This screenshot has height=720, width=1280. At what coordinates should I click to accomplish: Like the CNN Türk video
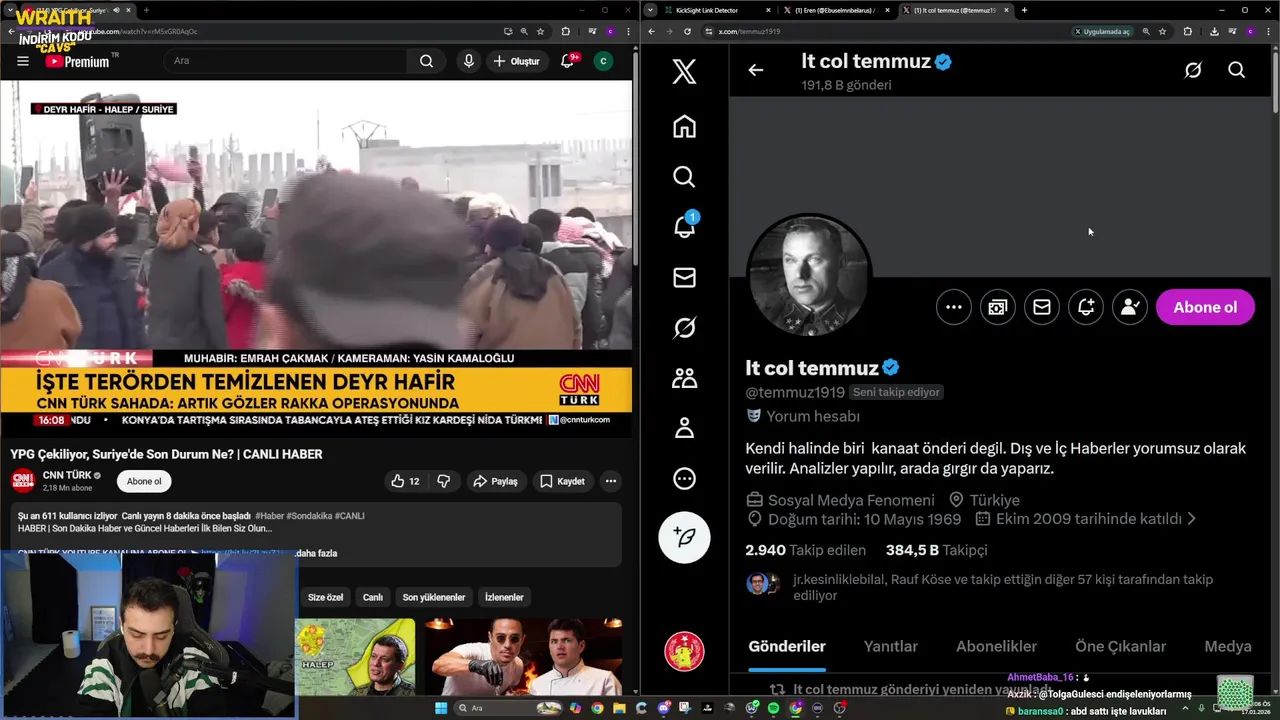pos(405,481)
